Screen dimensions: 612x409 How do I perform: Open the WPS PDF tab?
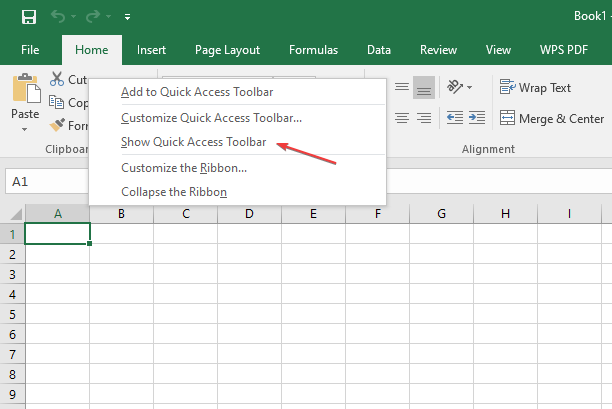coord(564,50)
